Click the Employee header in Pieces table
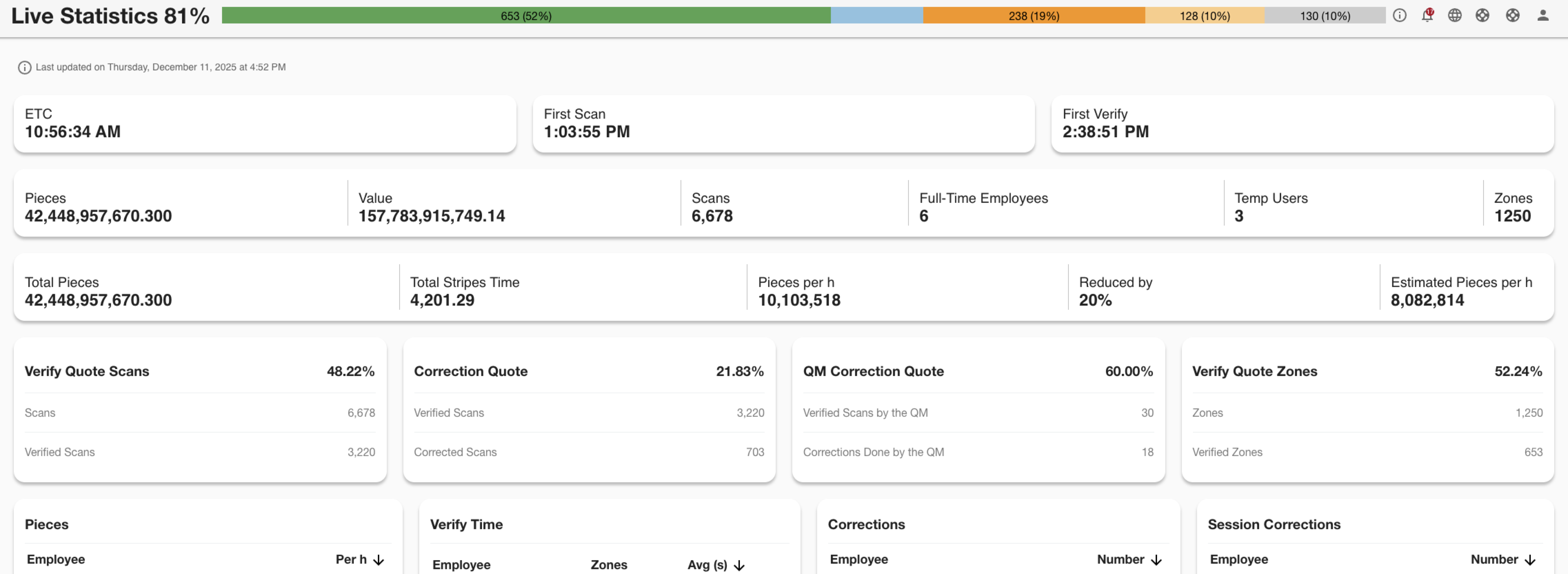This screenshot has height=574, width=1568. tap(56, 560)
